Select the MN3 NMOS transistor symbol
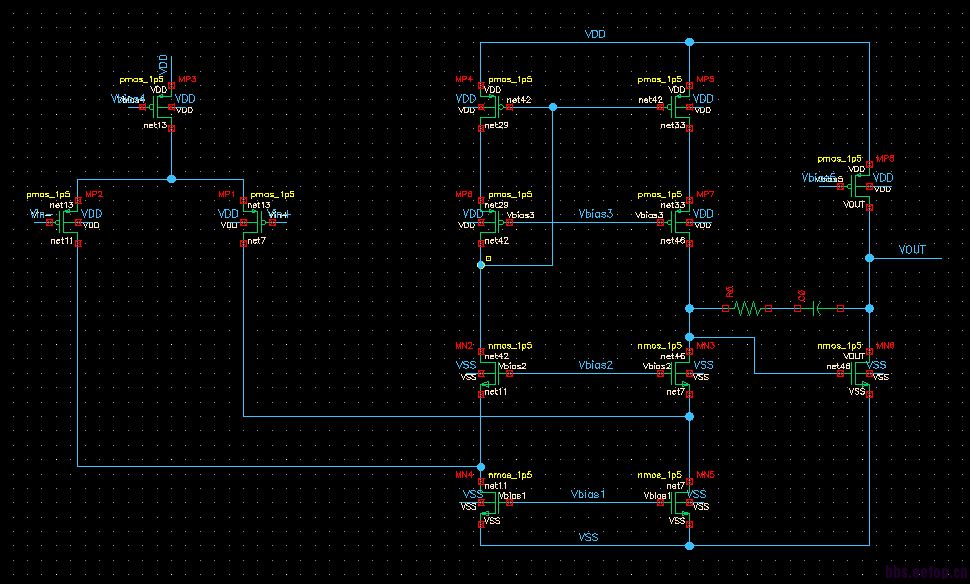The image size is (970, 584). [x=677, y=373]
